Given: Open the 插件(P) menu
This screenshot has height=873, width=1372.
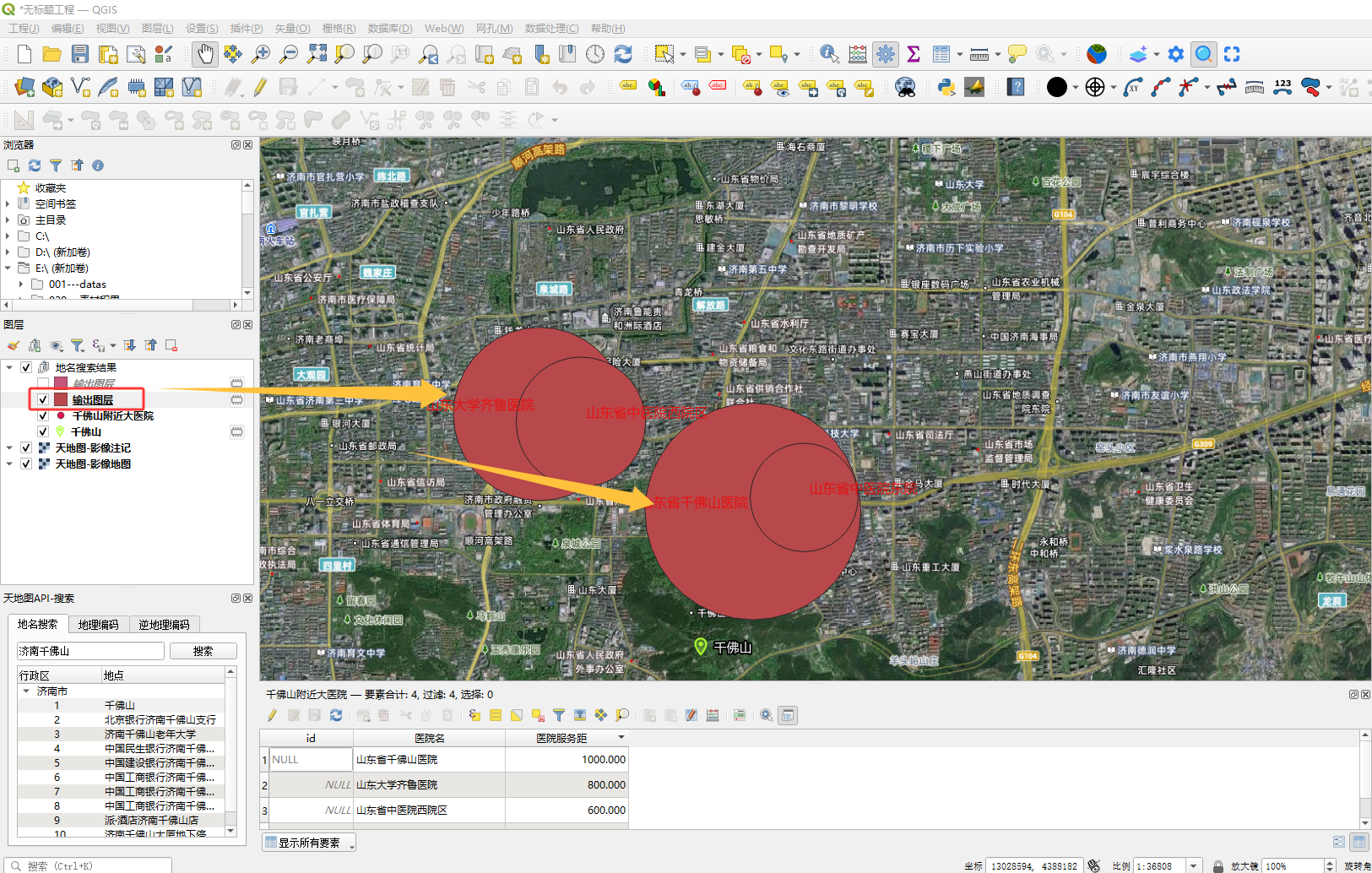Looking at the screenshot, I should pos(247,28).
